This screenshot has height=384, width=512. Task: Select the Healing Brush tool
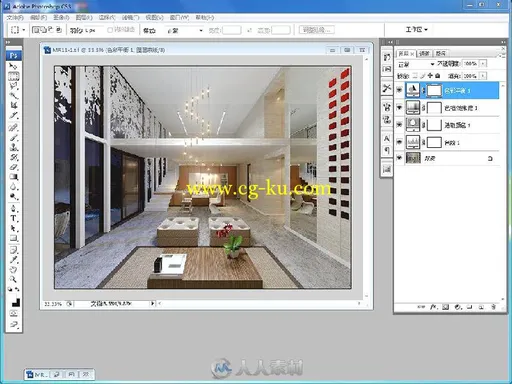pos(13,128)
